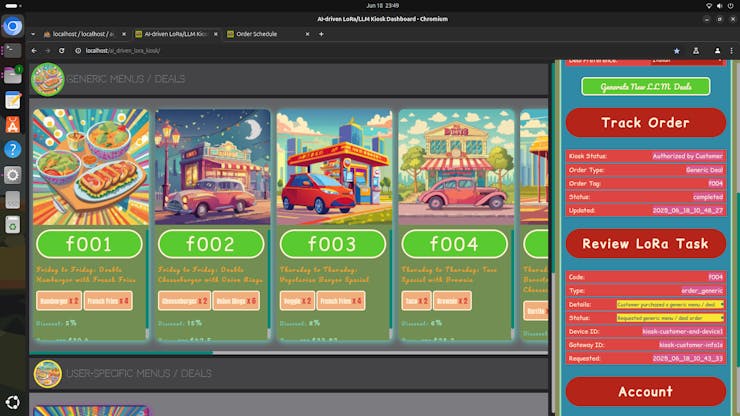Open the Text Editor from the dock
The image size is (740, 416).
pyautogui.click(x=13, y=100)
